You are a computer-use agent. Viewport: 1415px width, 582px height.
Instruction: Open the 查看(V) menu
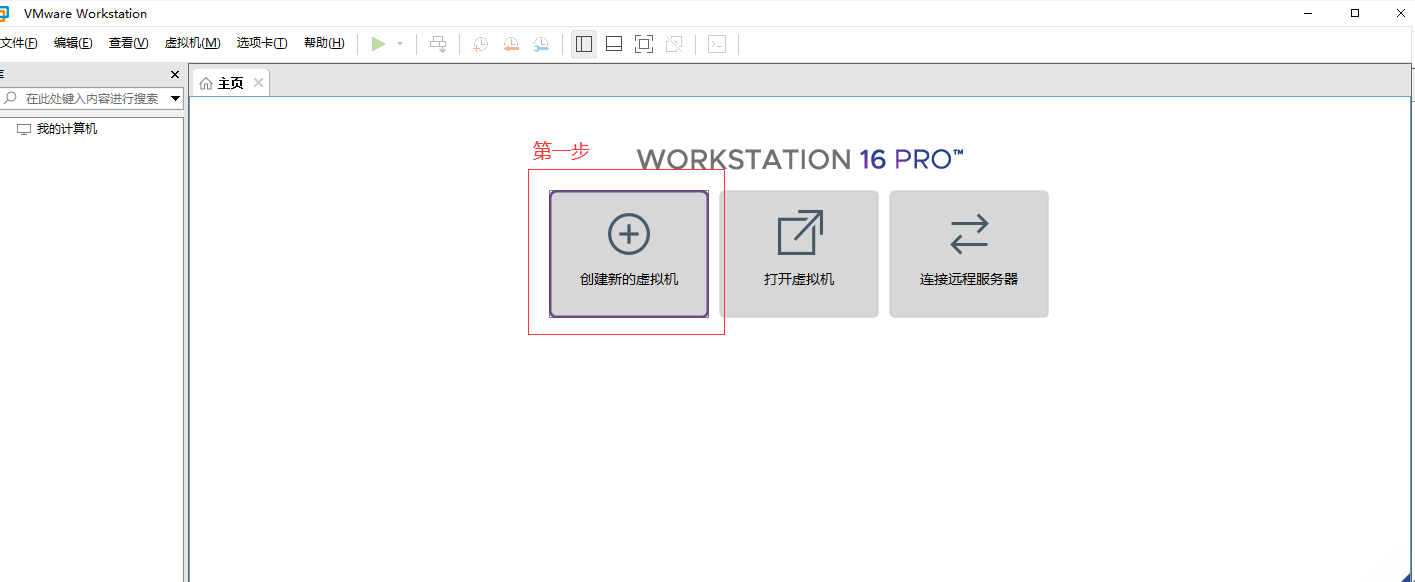(128, 43)
